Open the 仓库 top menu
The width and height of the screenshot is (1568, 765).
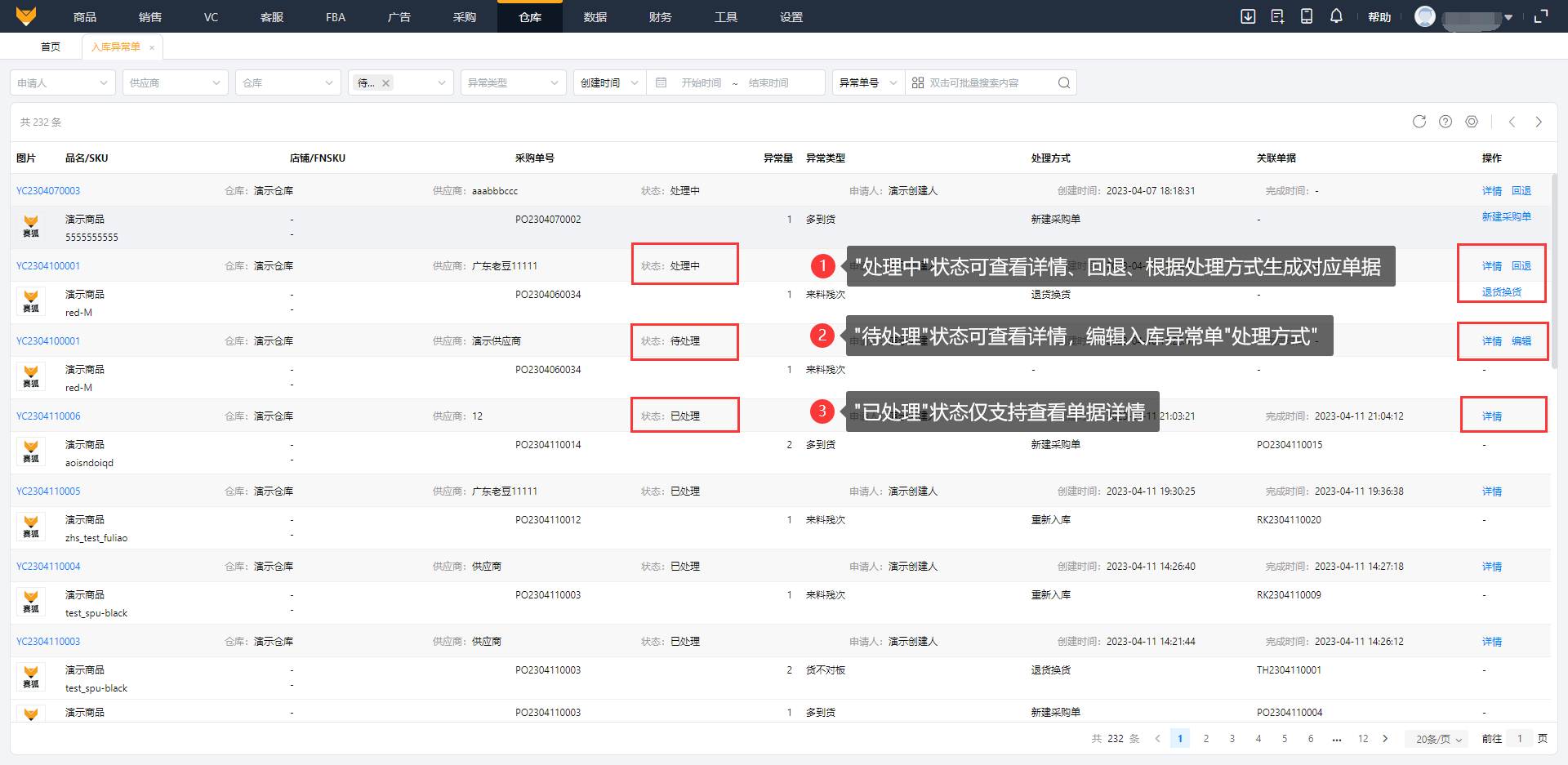tap(530, 17)
